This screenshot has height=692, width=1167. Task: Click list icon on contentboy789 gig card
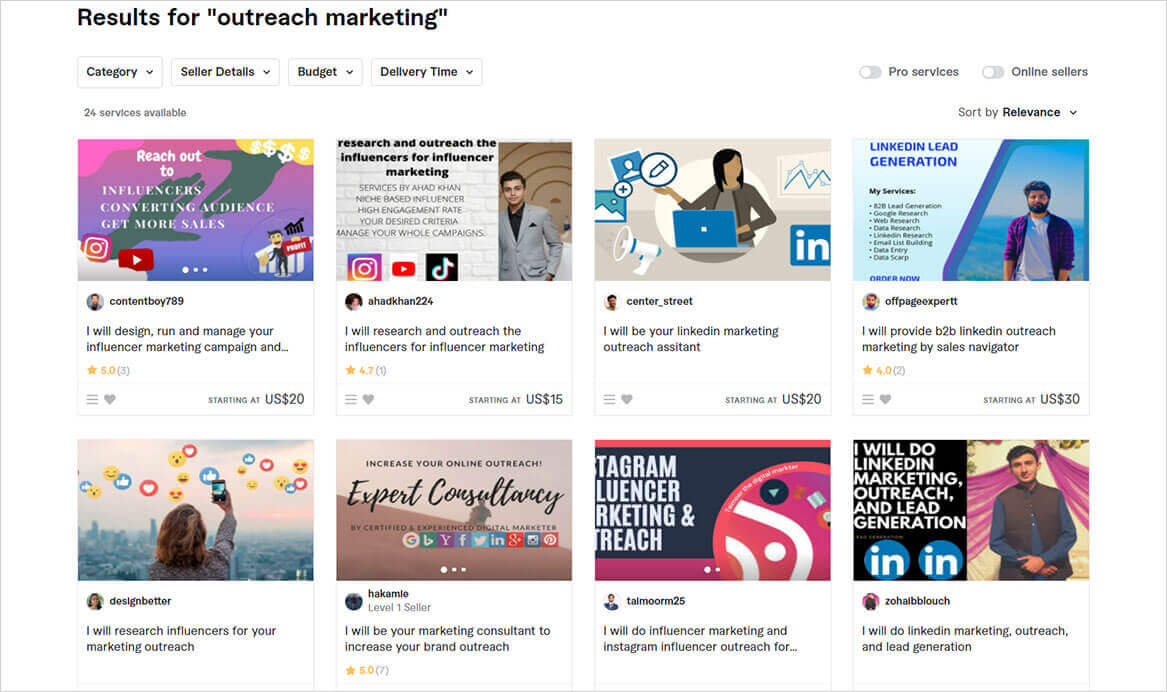point(92,399)
